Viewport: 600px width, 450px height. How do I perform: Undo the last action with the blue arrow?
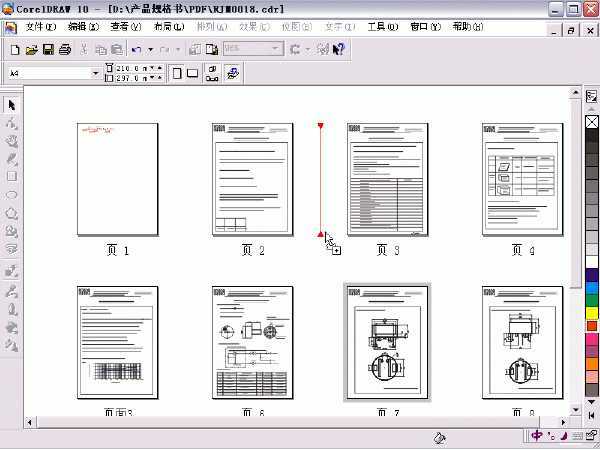click(x=136, y=49)
